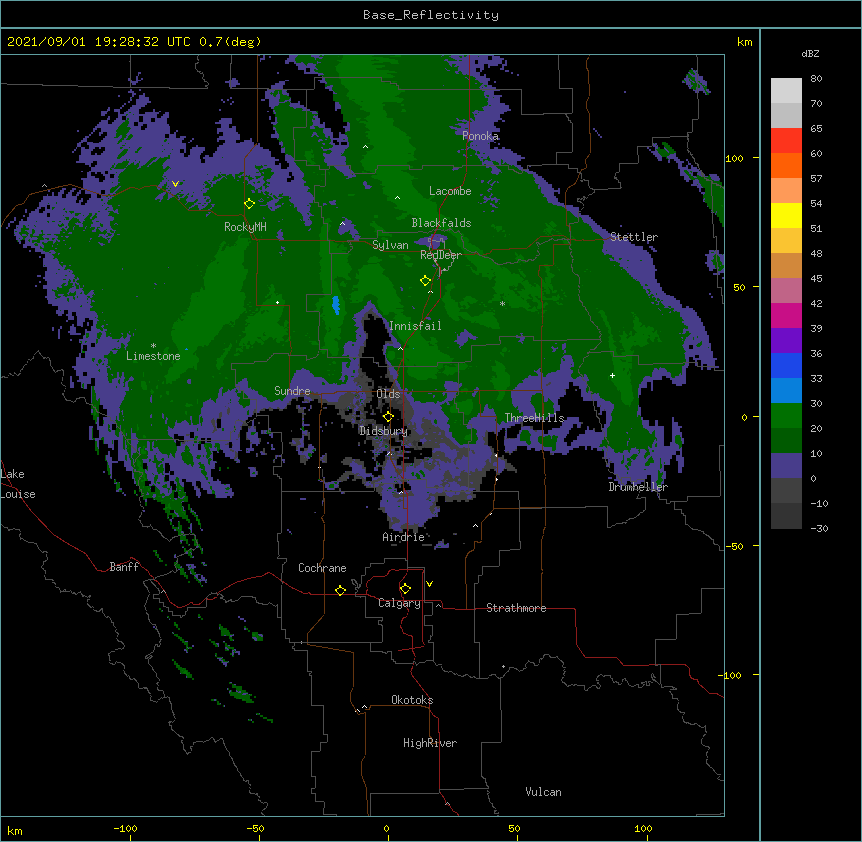The width and height of the screenshot is (862, 842).
Task: Click the HighRiver city label
Action: [x=430, y=743]
